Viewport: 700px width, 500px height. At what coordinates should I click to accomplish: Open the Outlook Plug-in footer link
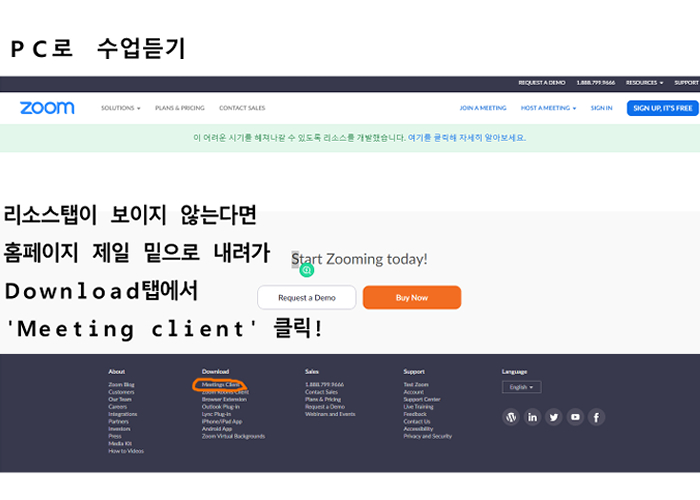pos(221,407)
